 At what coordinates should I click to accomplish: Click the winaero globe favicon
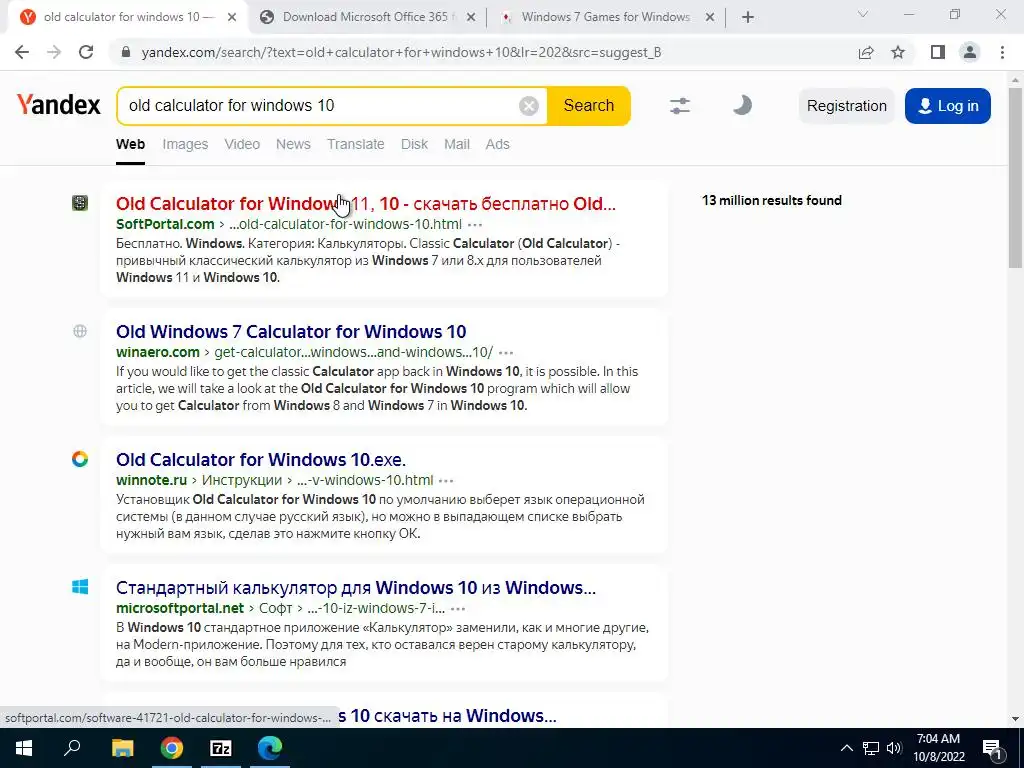[80, 331]
